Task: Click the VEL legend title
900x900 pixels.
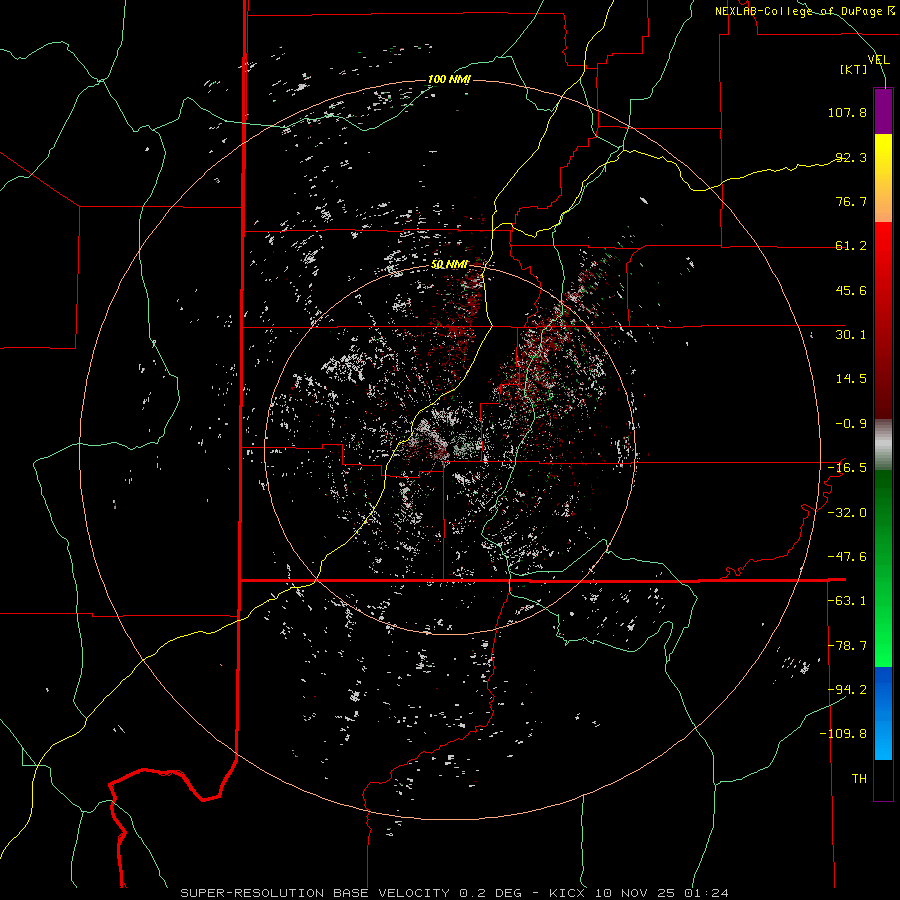Action: (878, 60)
